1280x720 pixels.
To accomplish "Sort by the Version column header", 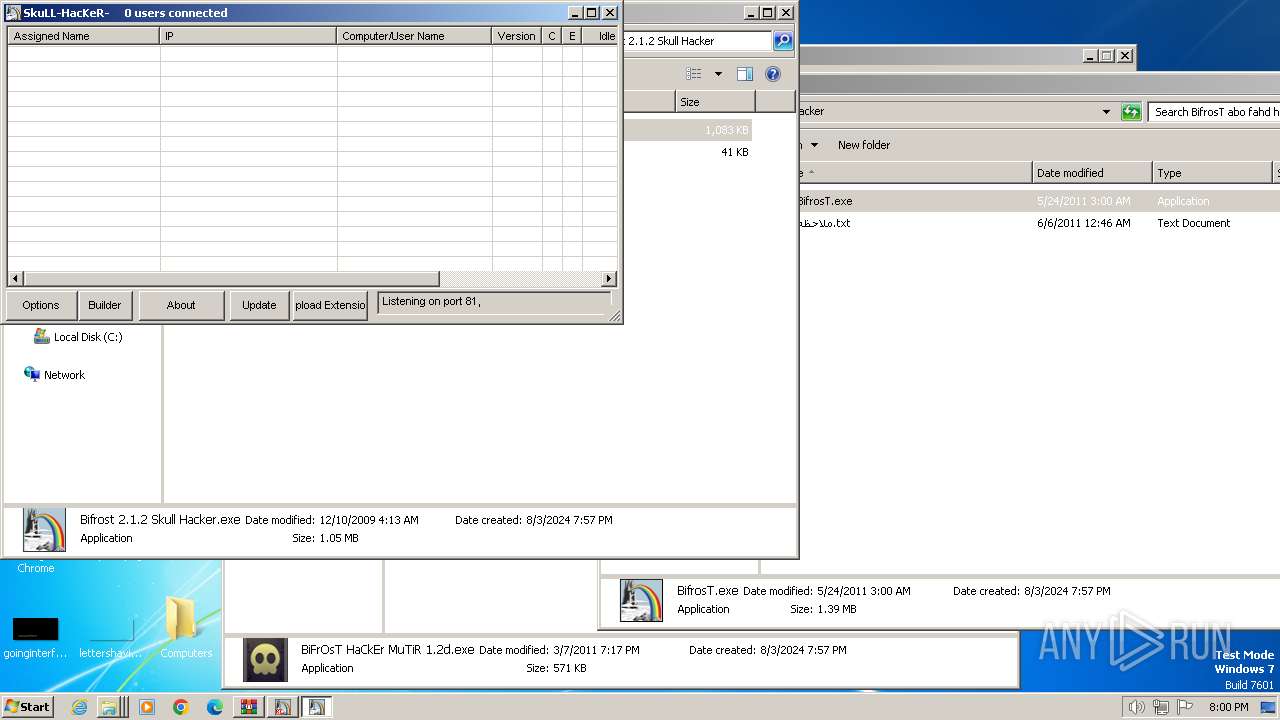I will 517,36.
